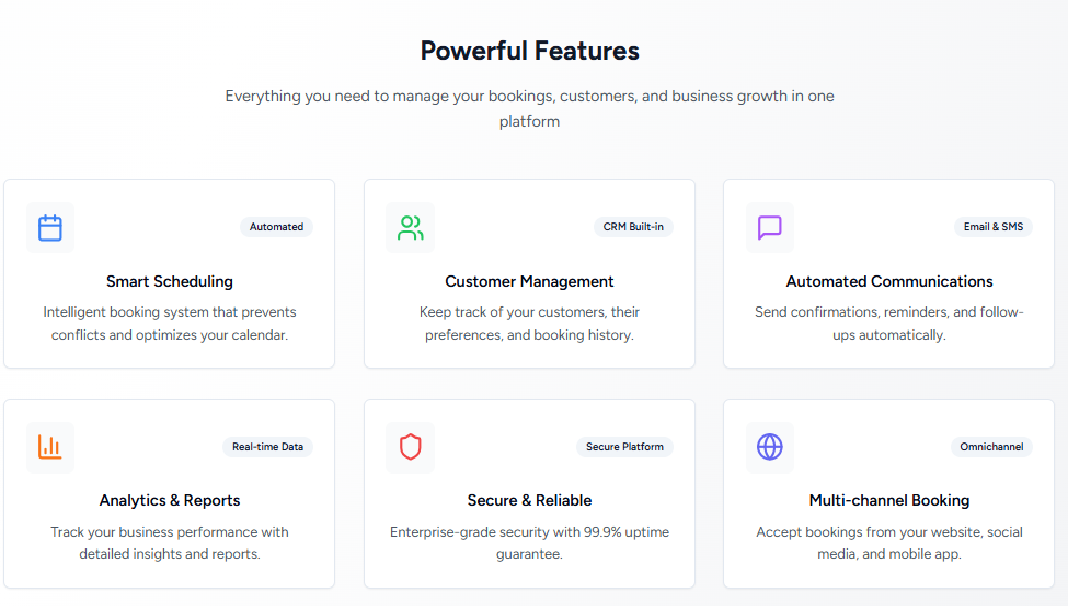This screenshot has width=1073, height=608.
Task: Click the orange bar chart analytics icon
Action: [50, 447]
